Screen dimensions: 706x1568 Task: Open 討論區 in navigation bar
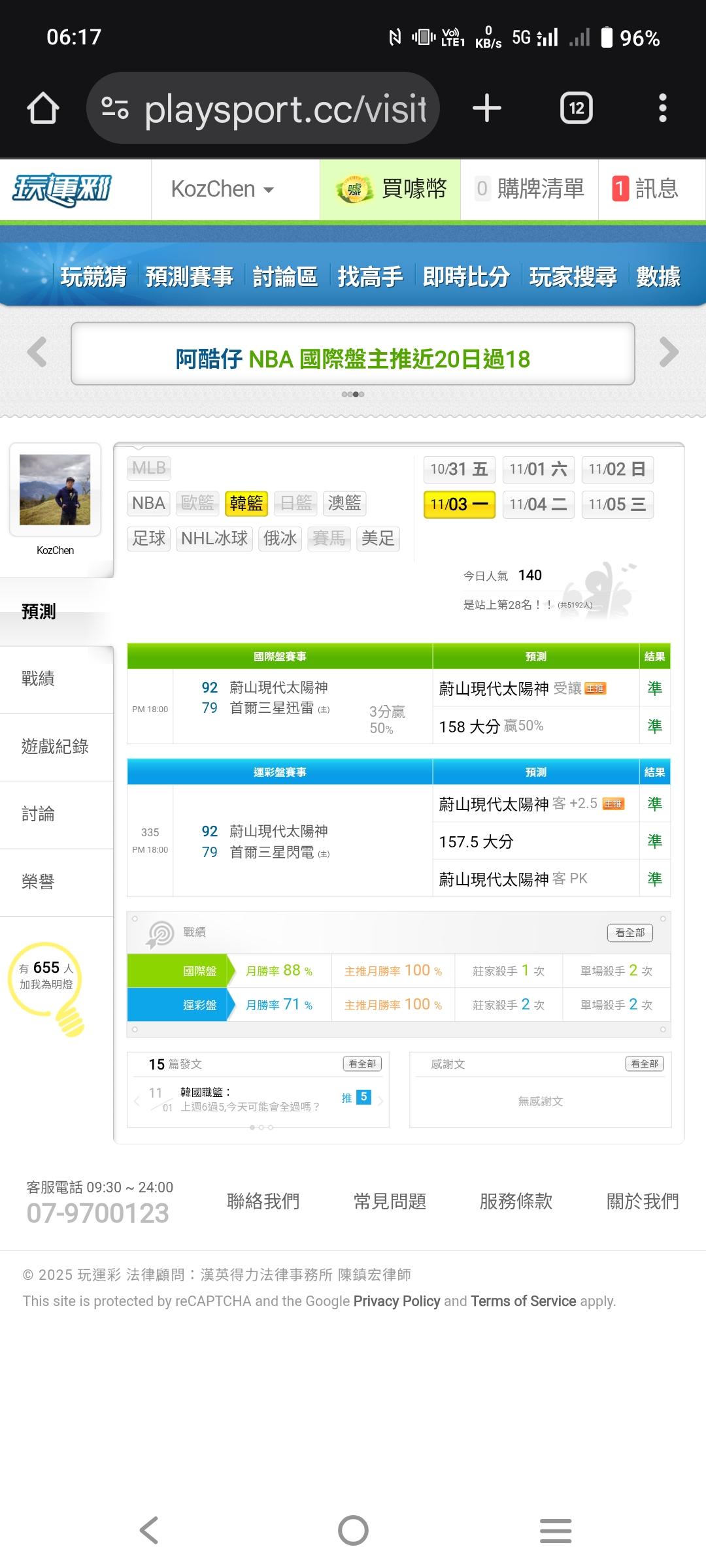pos(285,277)
